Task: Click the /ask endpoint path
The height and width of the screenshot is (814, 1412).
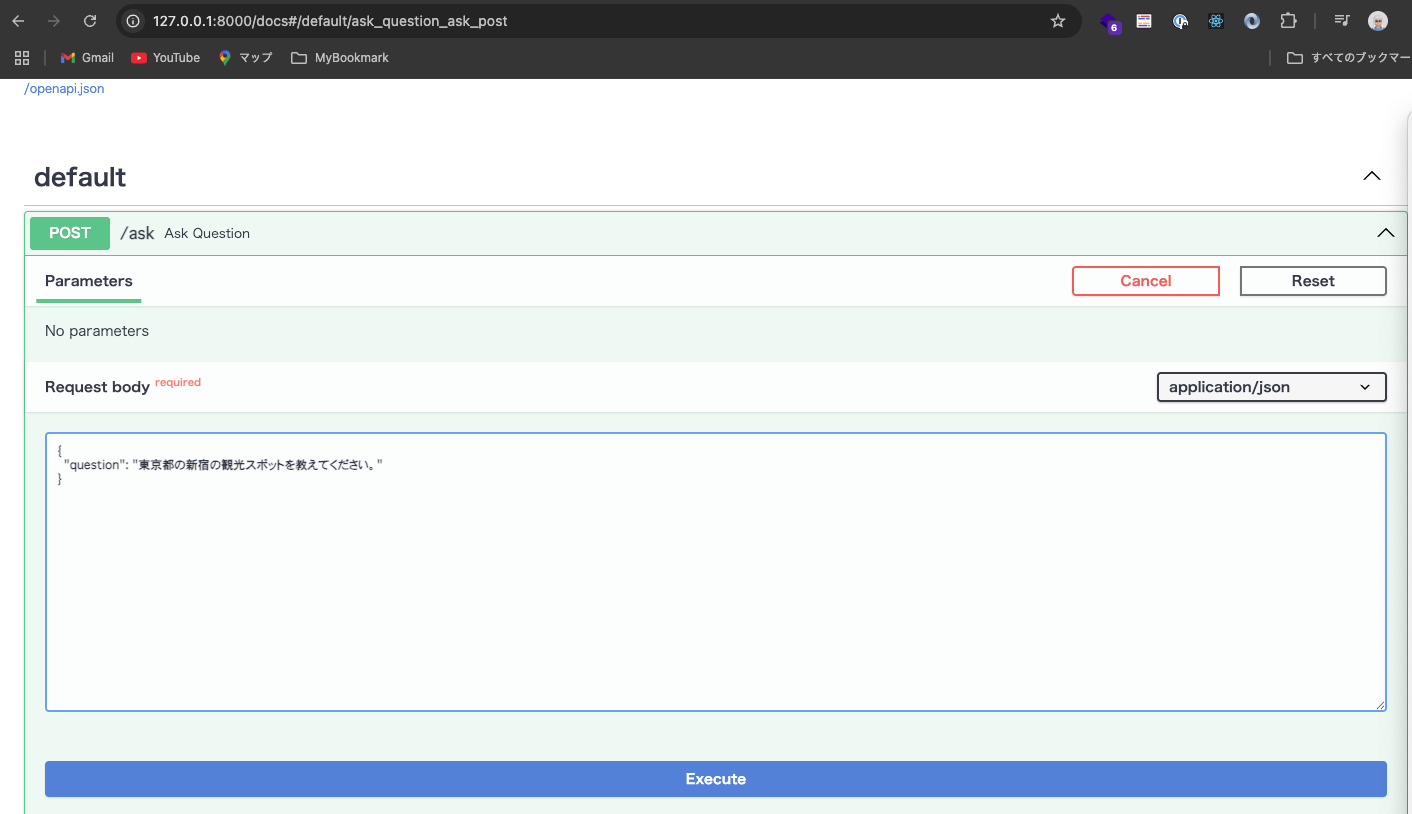Action: pyautogui.click(x=137, y=233)
